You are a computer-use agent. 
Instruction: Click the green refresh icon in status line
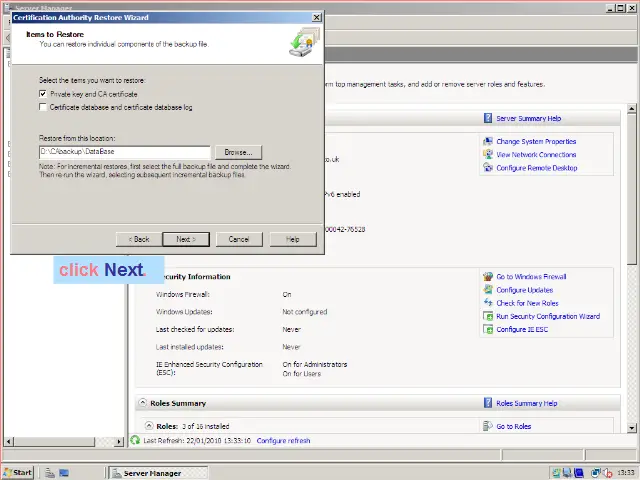pyautogui.click(x=135, y=440)
